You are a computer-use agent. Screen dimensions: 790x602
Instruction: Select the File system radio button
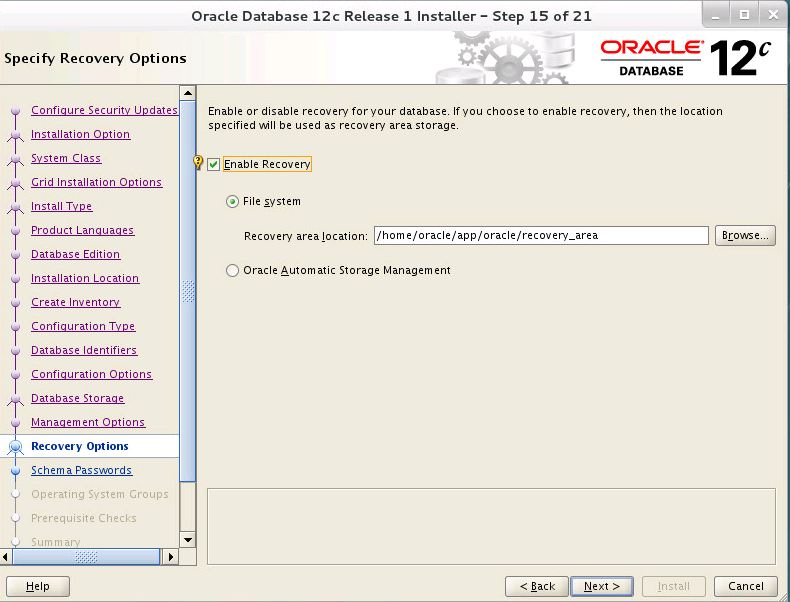click(x=232, y=202)
